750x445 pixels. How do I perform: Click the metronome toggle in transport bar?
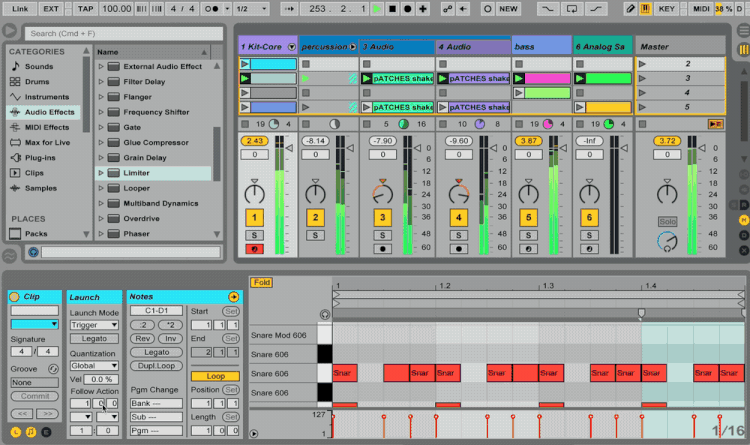[214, 8]
